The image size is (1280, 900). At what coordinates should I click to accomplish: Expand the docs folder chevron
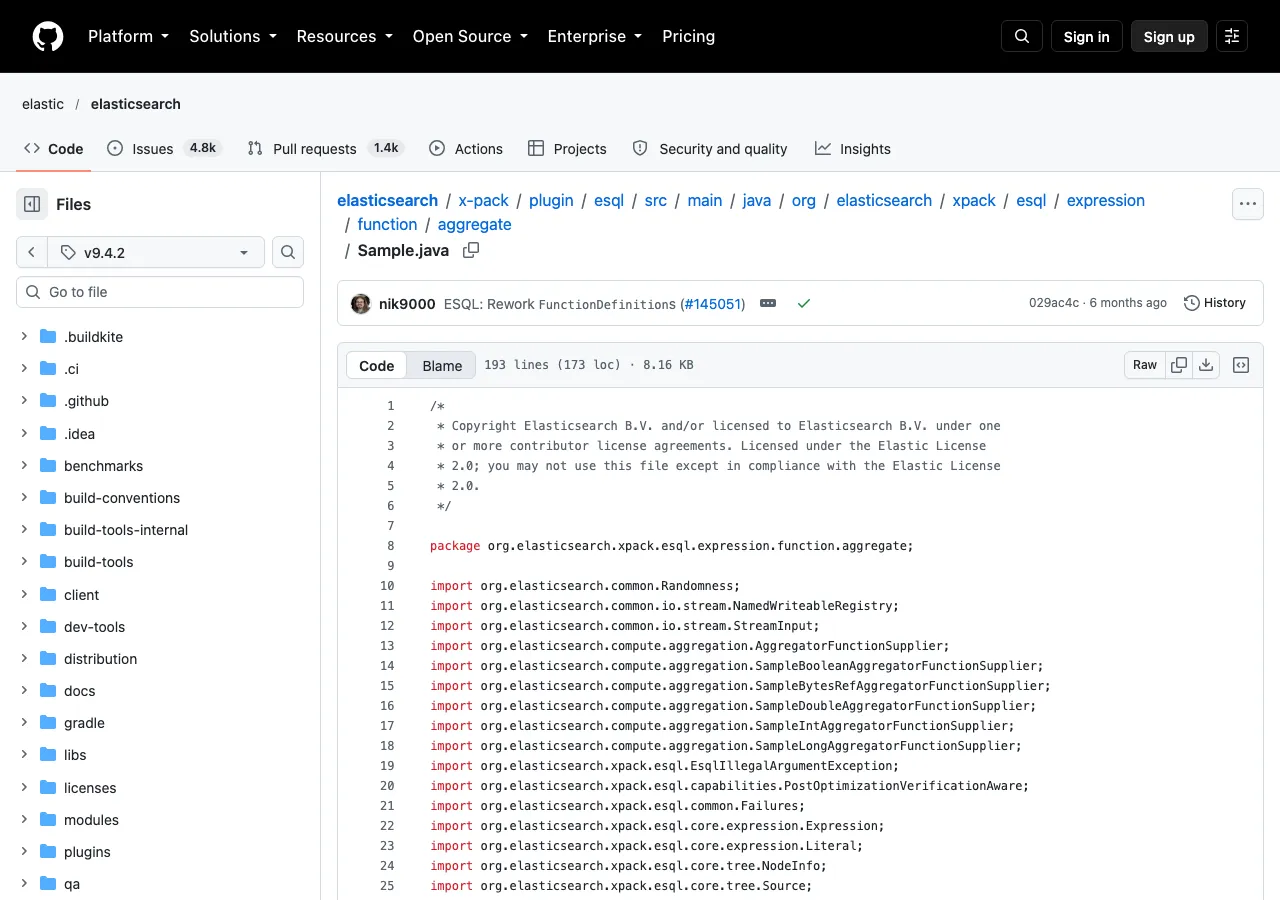pos(25,690)
